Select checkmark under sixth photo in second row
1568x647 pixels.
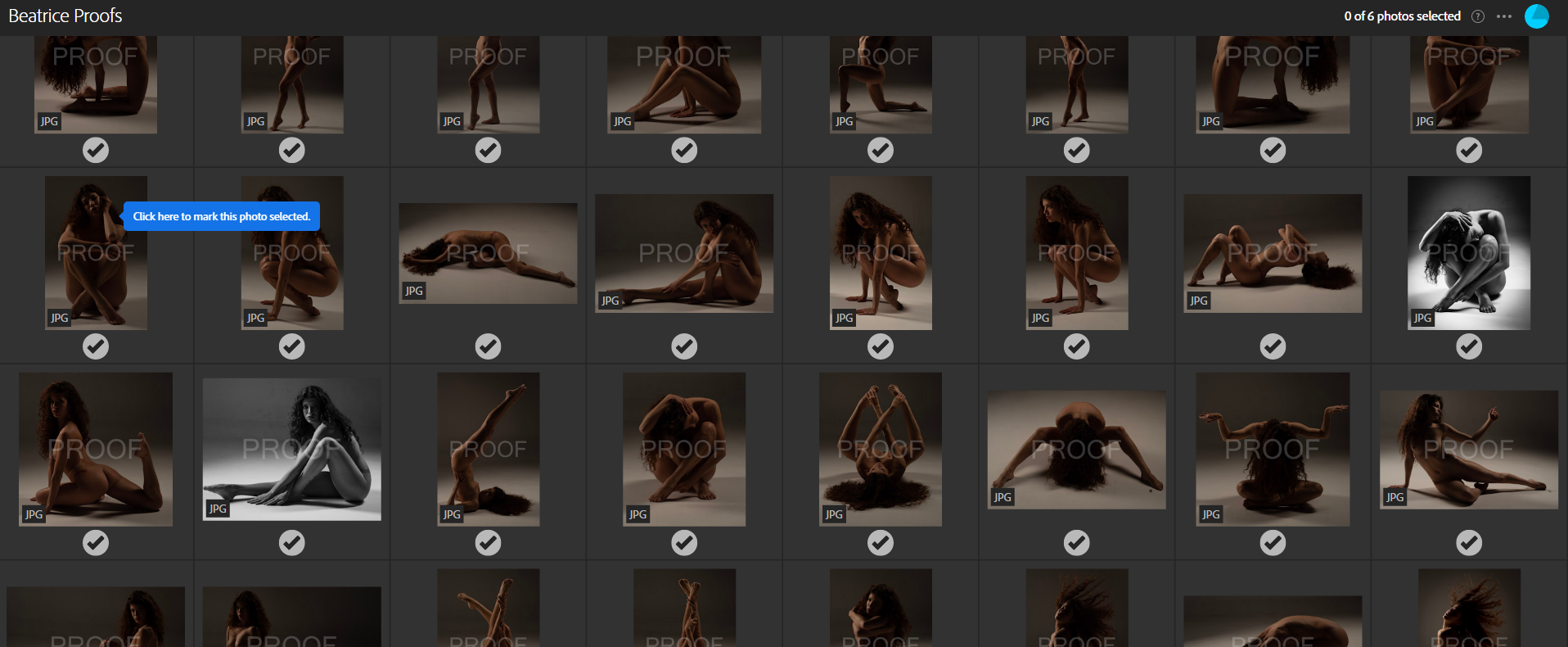pos(1077,346)
